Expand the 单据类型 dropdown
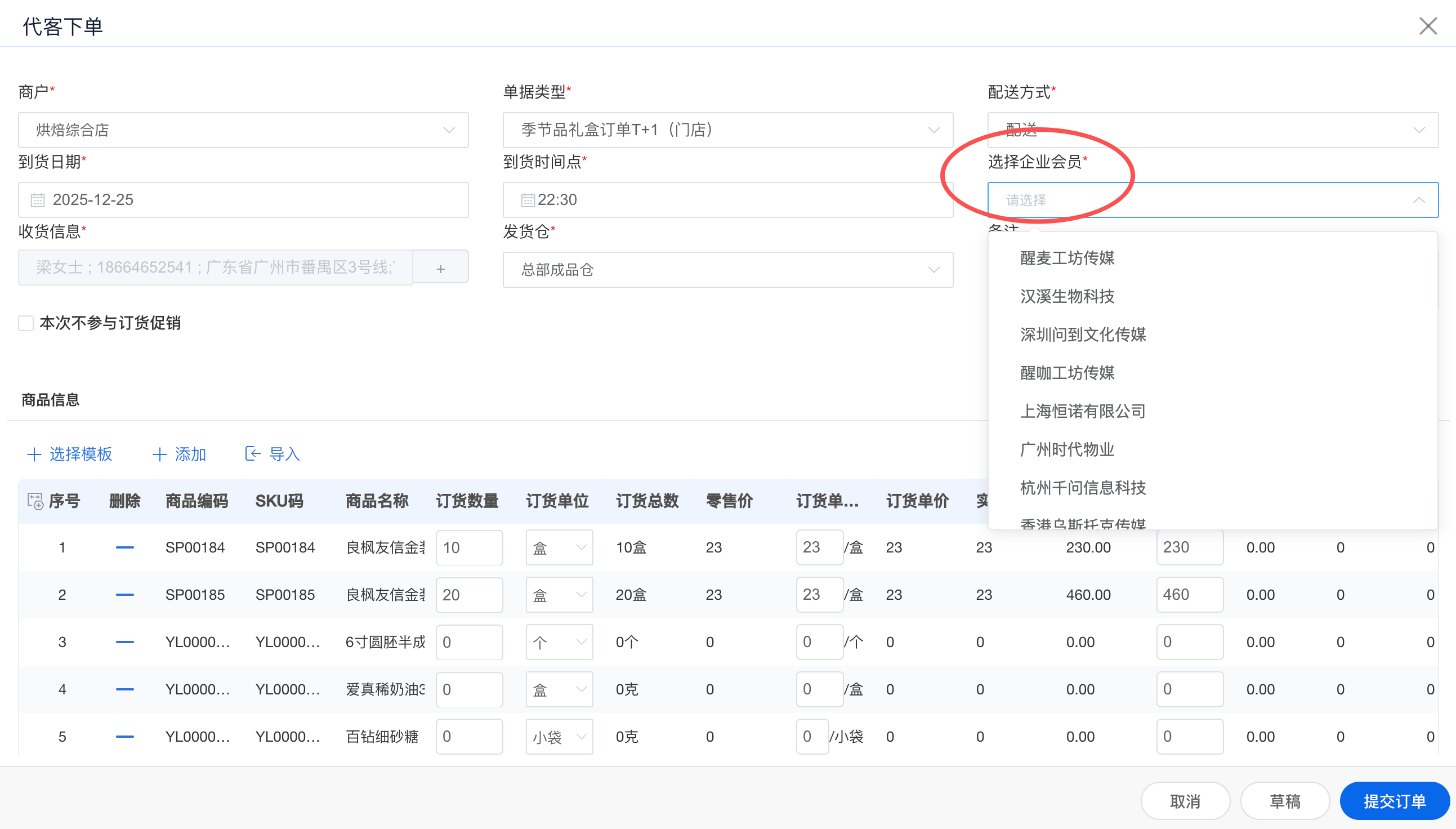The image size is (1456, 829). 727,130
